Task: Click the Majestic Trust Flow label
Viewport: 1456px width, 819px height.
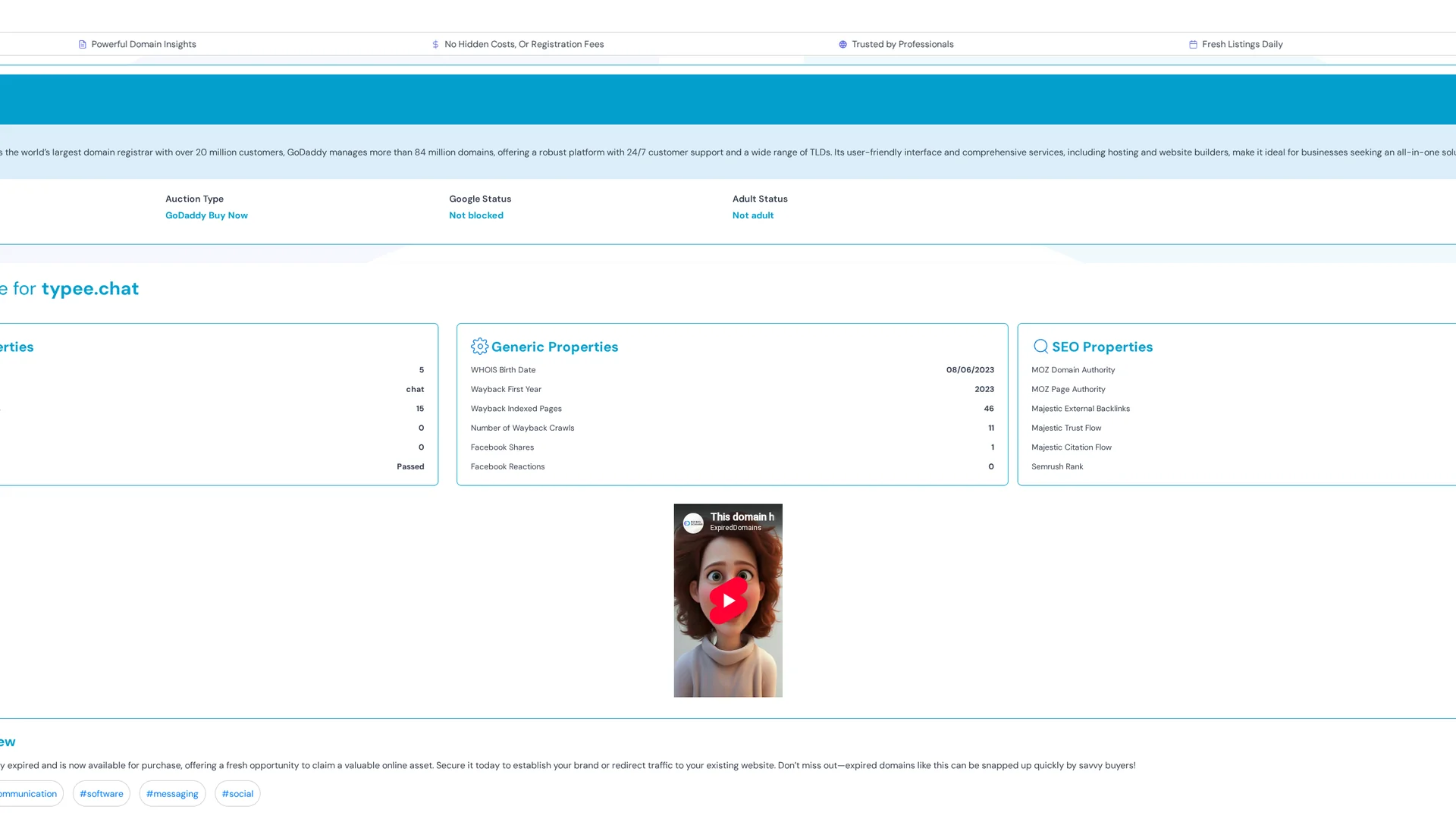Action: 1066,428
